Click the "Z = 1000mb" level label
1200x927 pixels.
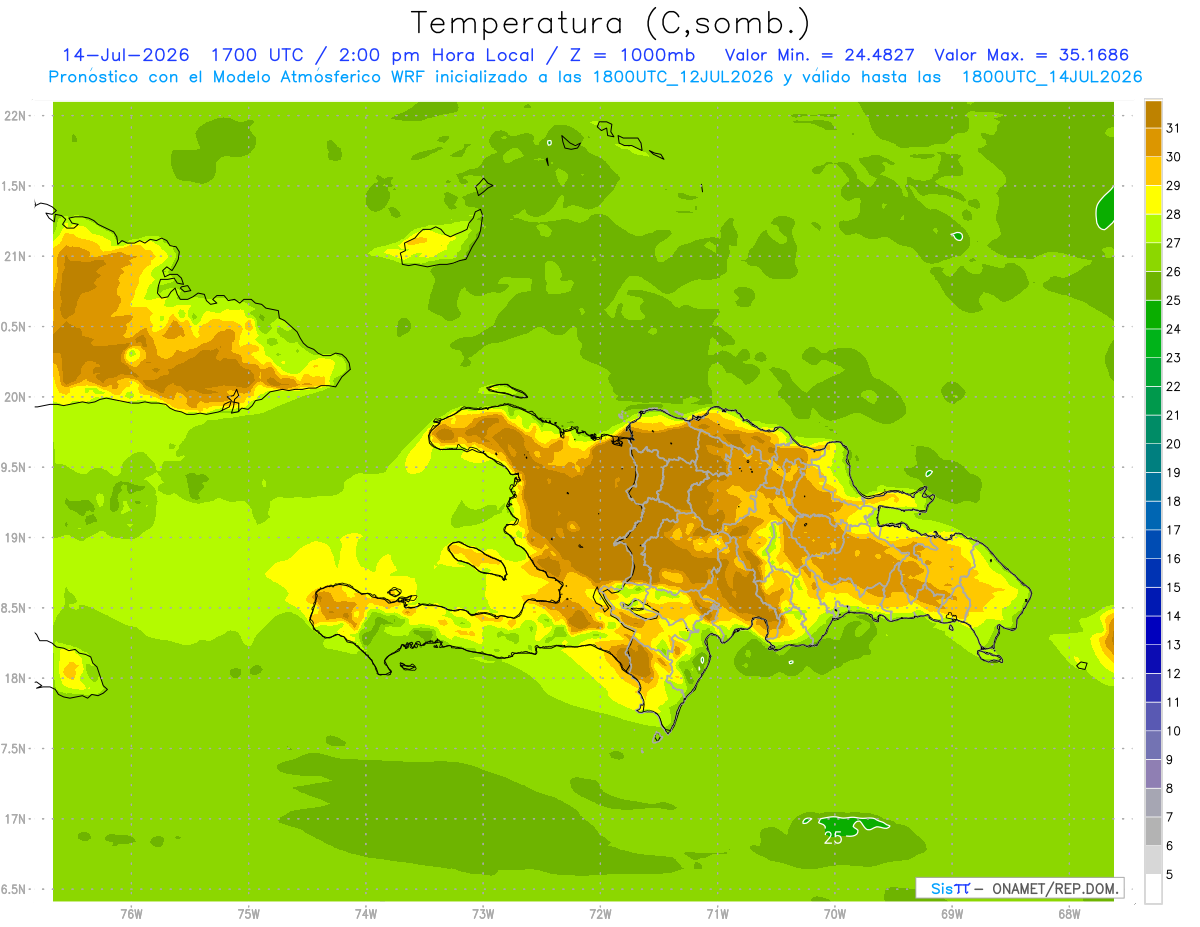tap(633, 55)
